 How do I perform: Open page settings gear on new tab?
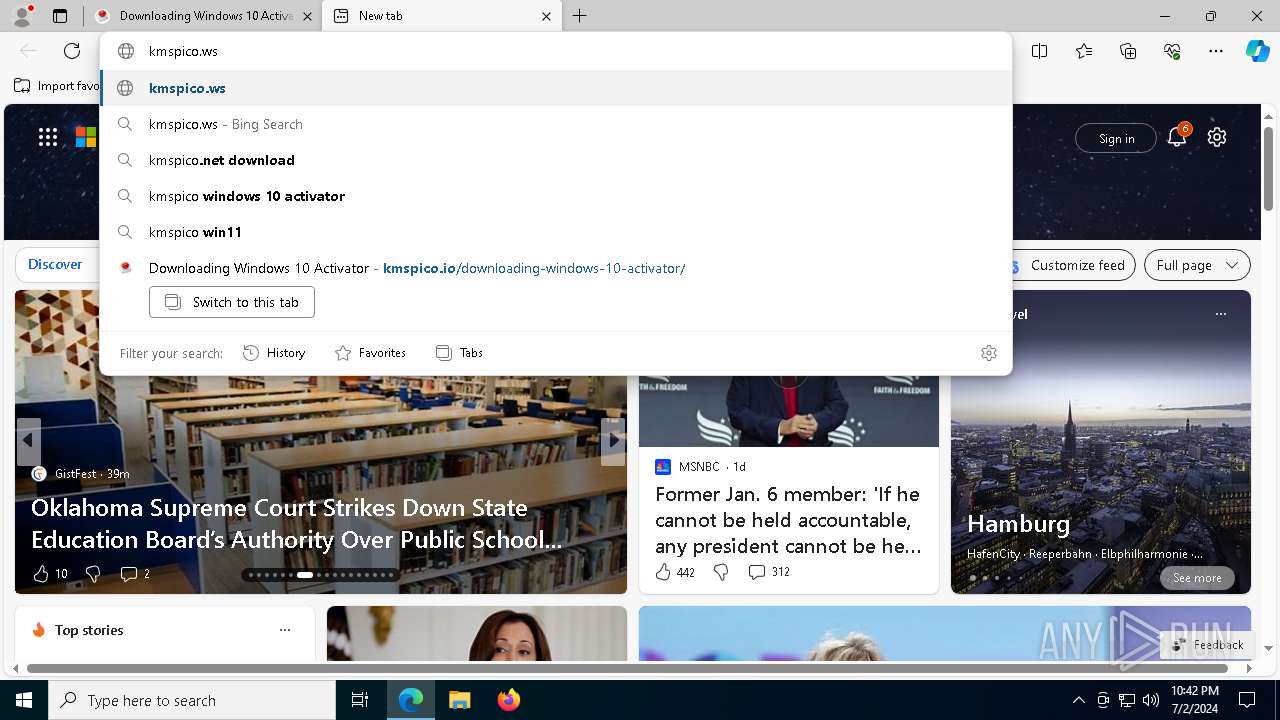click(1217, 138)
